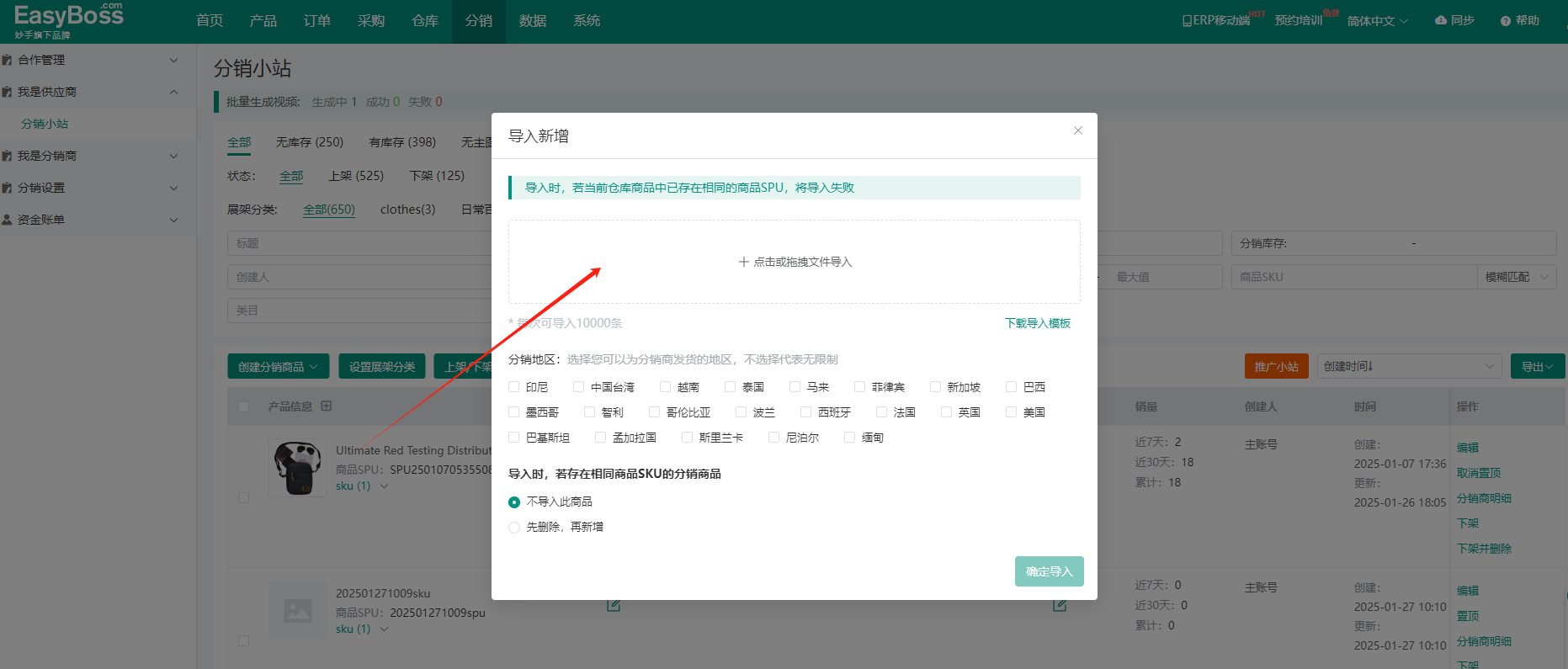Click the 同步 cloud sync icon

(x=1440, y=20)
